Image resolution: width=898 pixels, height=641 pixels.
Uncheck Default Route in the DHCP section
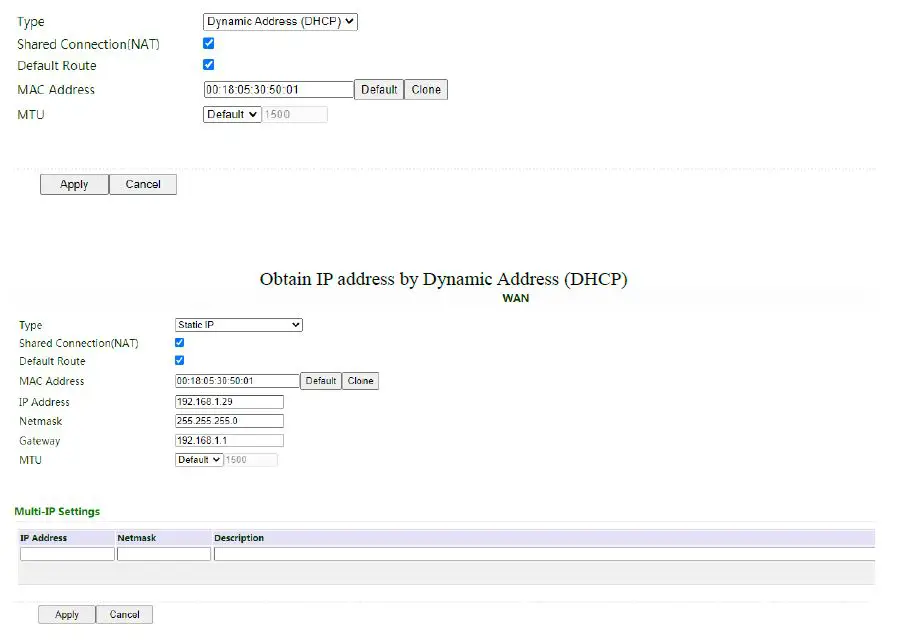click(x=208, y=64)
